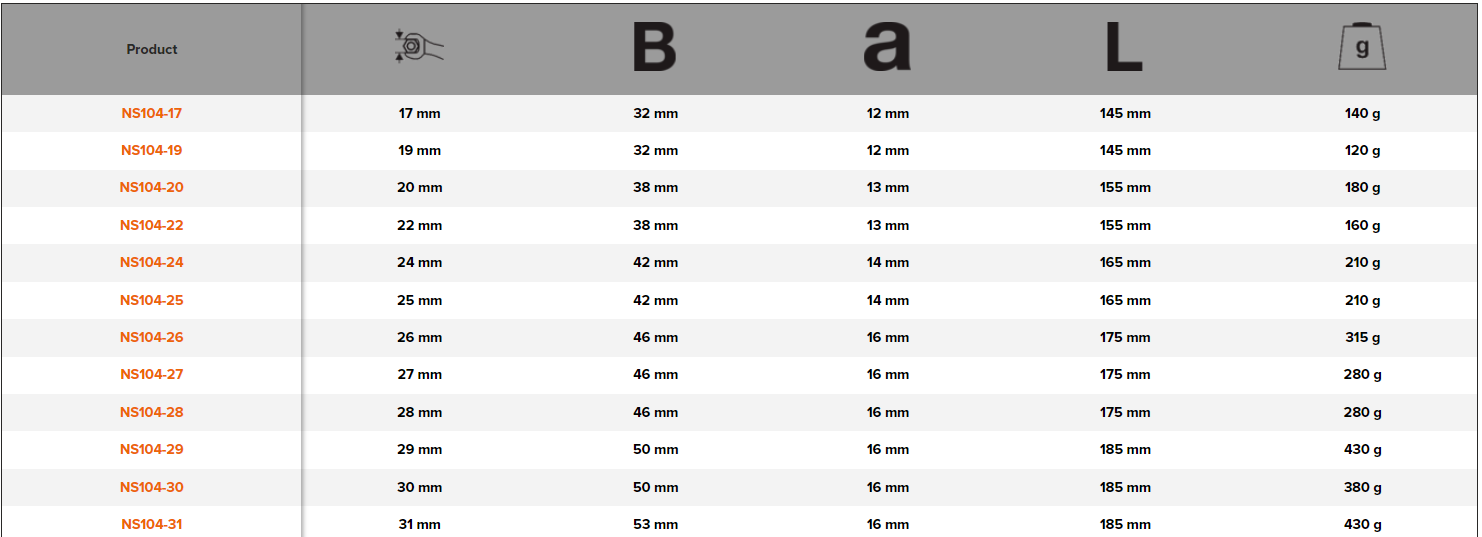The width and height of the screenshot is (1482, 537).
Task: Open product link NS104-20
Action: [152, 187]
